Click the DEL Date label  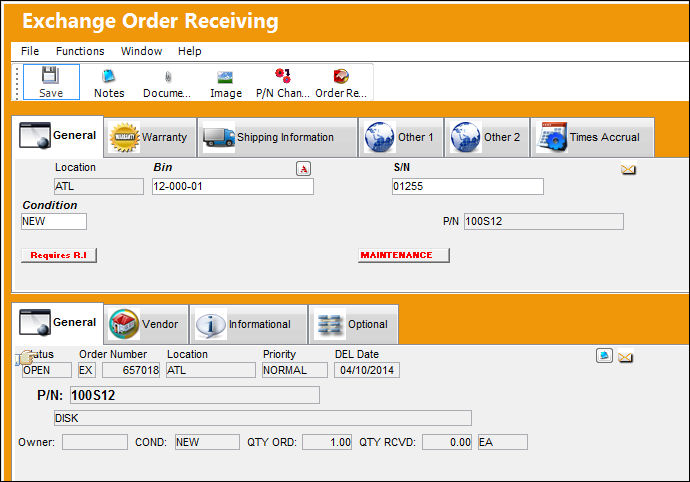pyautogui.click(x=357, y=354)
